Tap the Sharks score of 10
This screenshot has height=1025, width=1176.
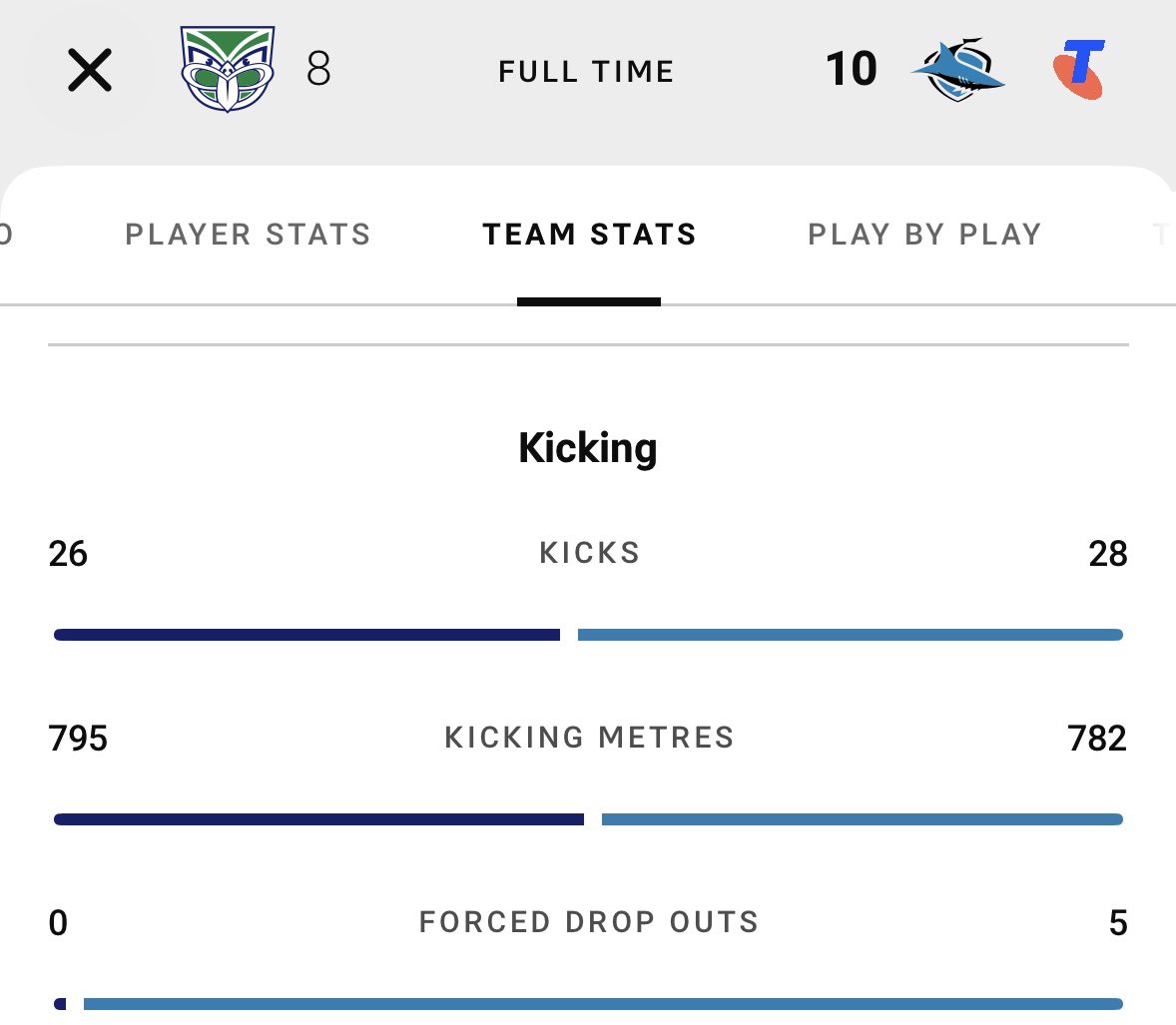(852, 69)
